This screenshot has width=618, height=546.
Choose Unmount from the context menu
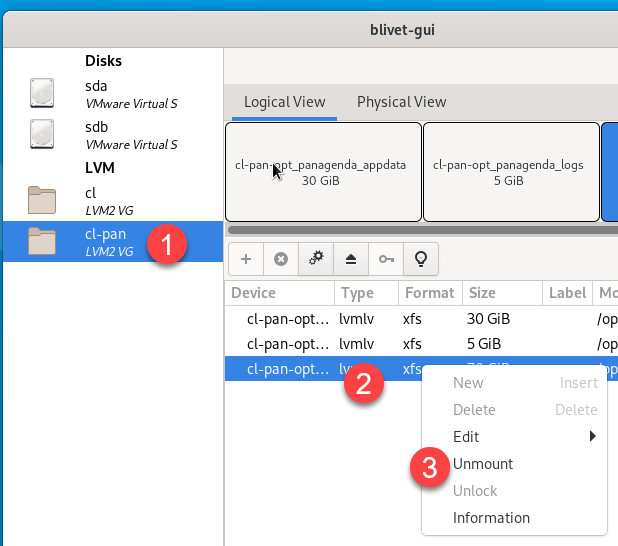coord(483,464)
